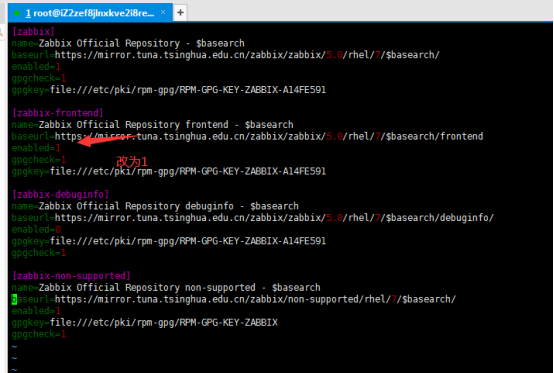Place cursor on enabled=1 under zabbix-frontend
This screenshot has height=373, width=554.
pos(36,148)
